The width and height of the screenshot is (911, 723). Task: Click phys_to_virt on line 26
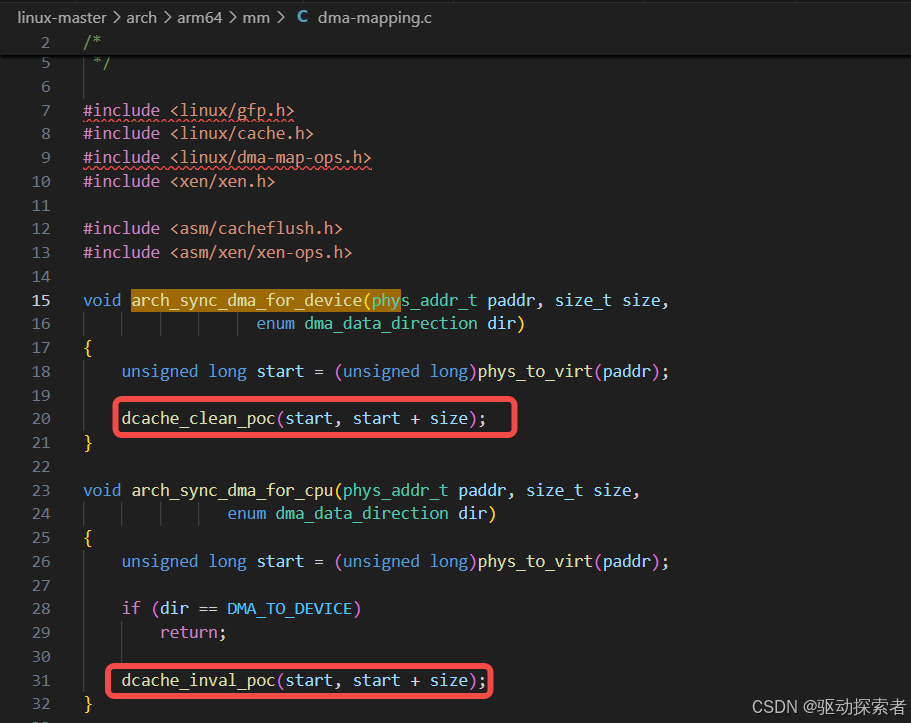tap(535, 561)
